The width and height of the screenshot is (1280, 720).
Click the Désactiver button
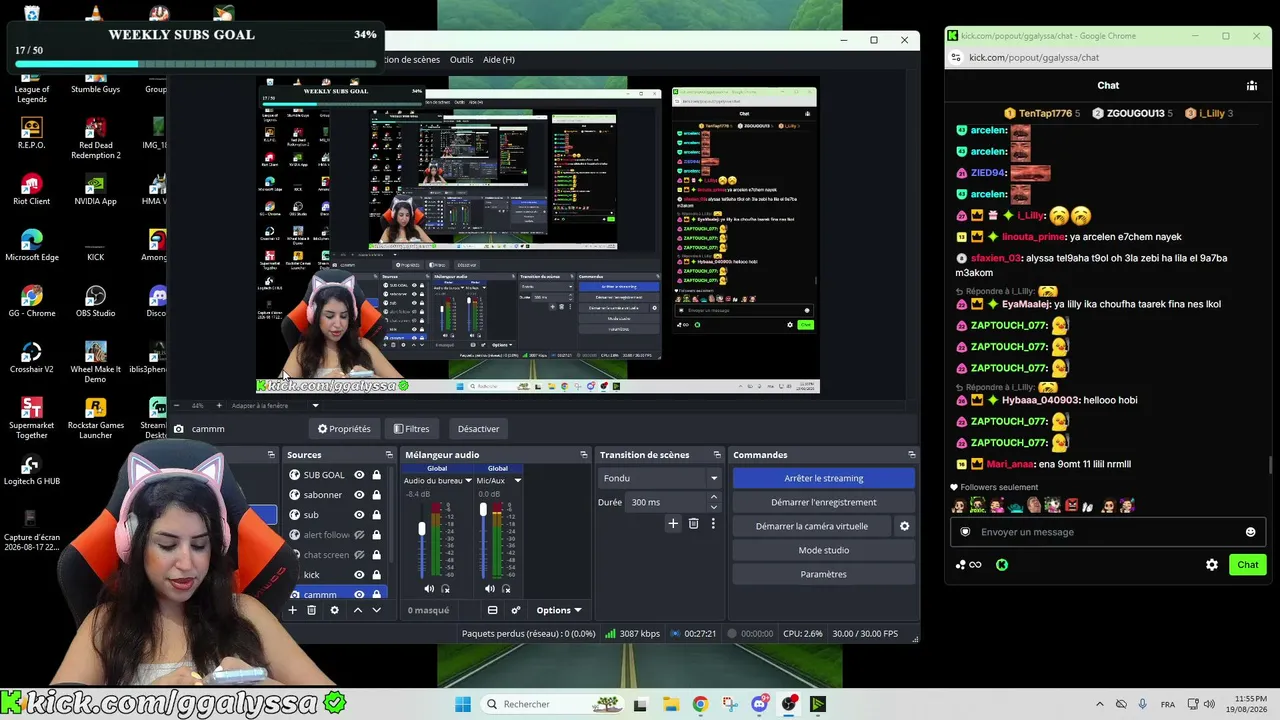(x=478, y=429)
